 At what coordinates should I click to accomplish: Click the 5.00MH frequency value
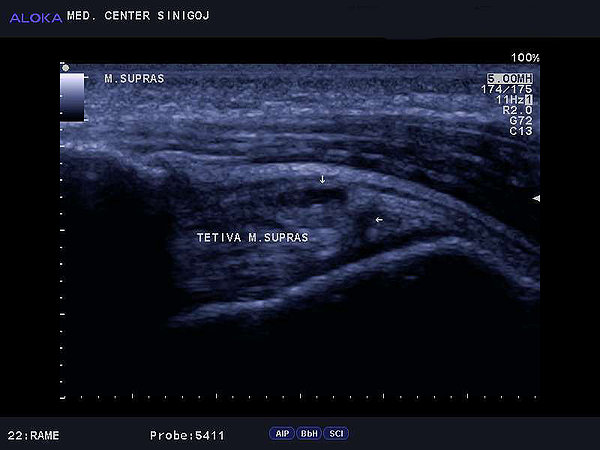(x=510, y=78)
